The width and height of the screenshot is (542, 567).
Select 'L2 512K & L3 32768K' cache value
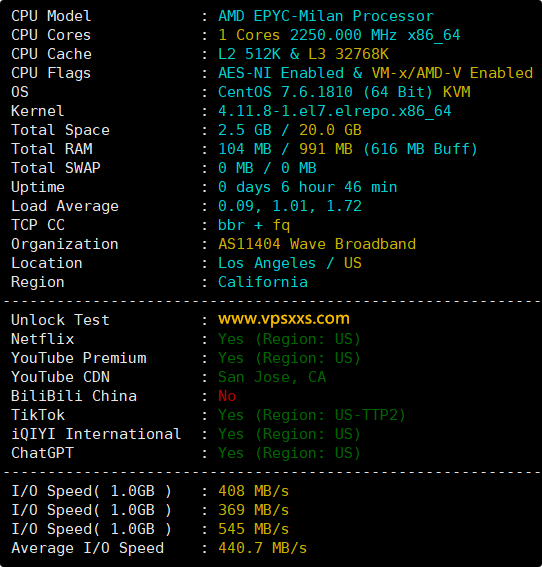pyautogui.click(x=303, y=54)
